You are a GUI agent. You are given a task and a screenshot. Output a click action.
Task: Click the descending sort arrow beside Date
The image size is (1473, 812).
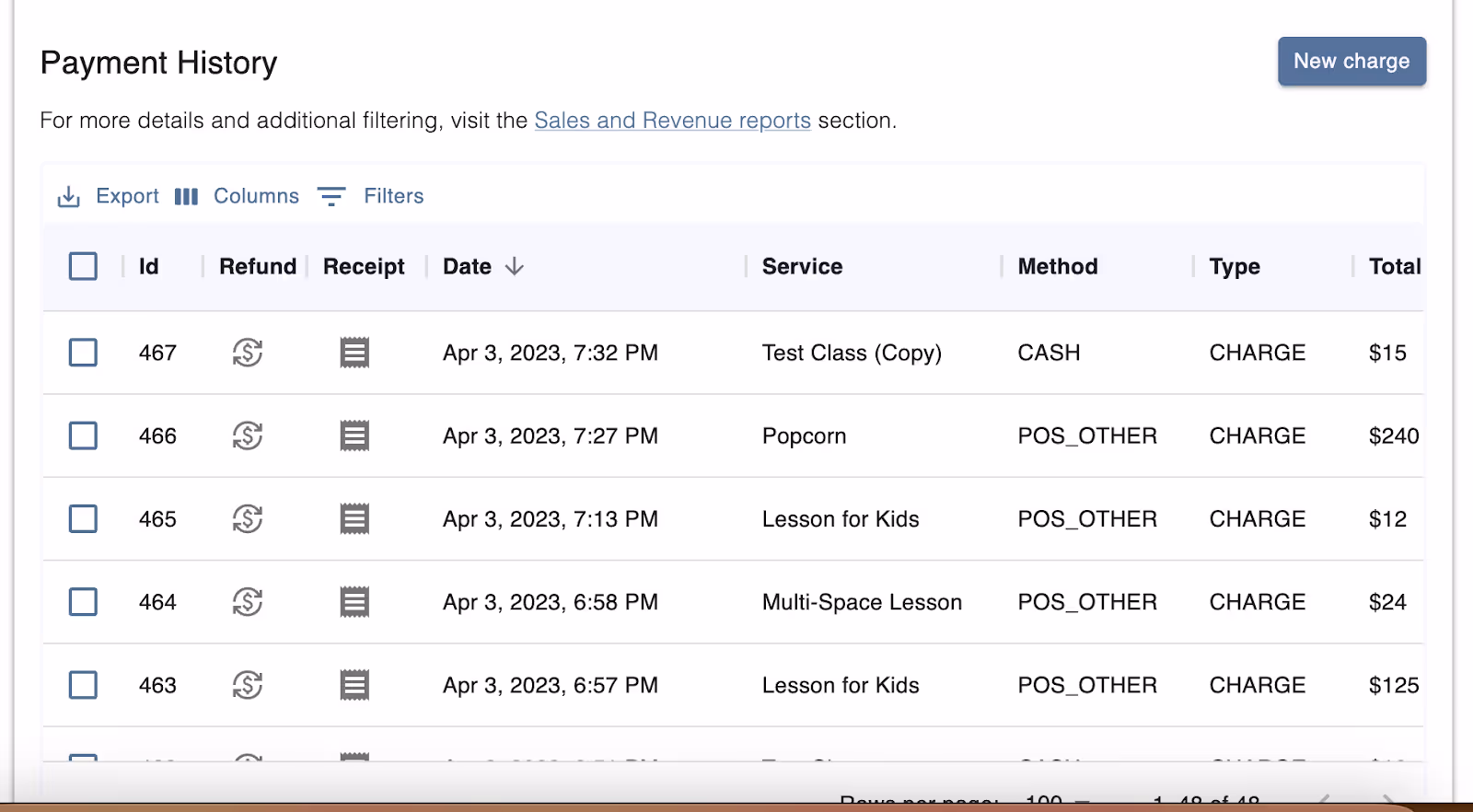(x=515, y=267)
